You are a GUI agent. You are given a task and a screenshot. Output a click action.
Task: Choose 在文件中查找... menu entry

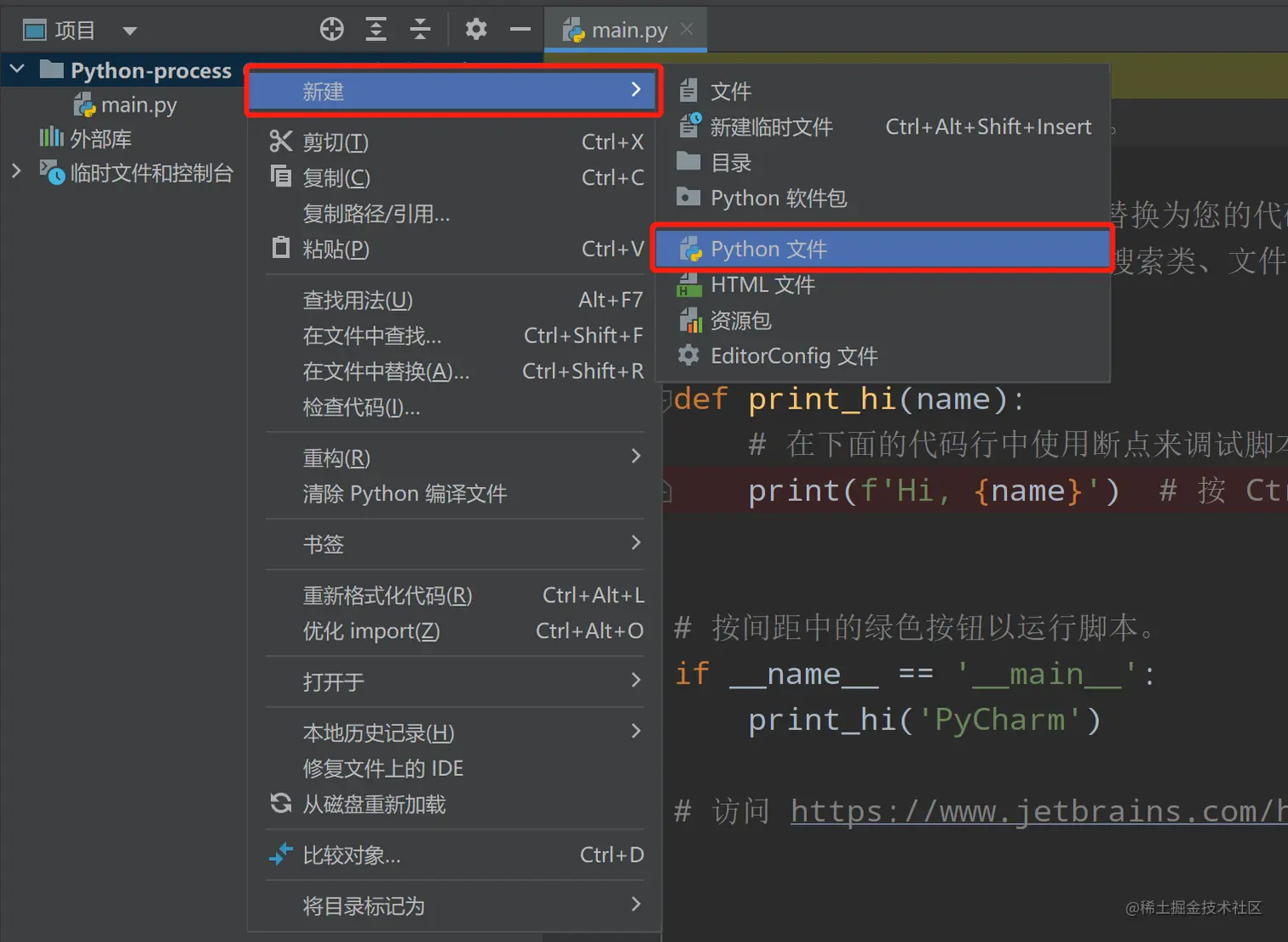pyautogui.click(x=456, y=336)
